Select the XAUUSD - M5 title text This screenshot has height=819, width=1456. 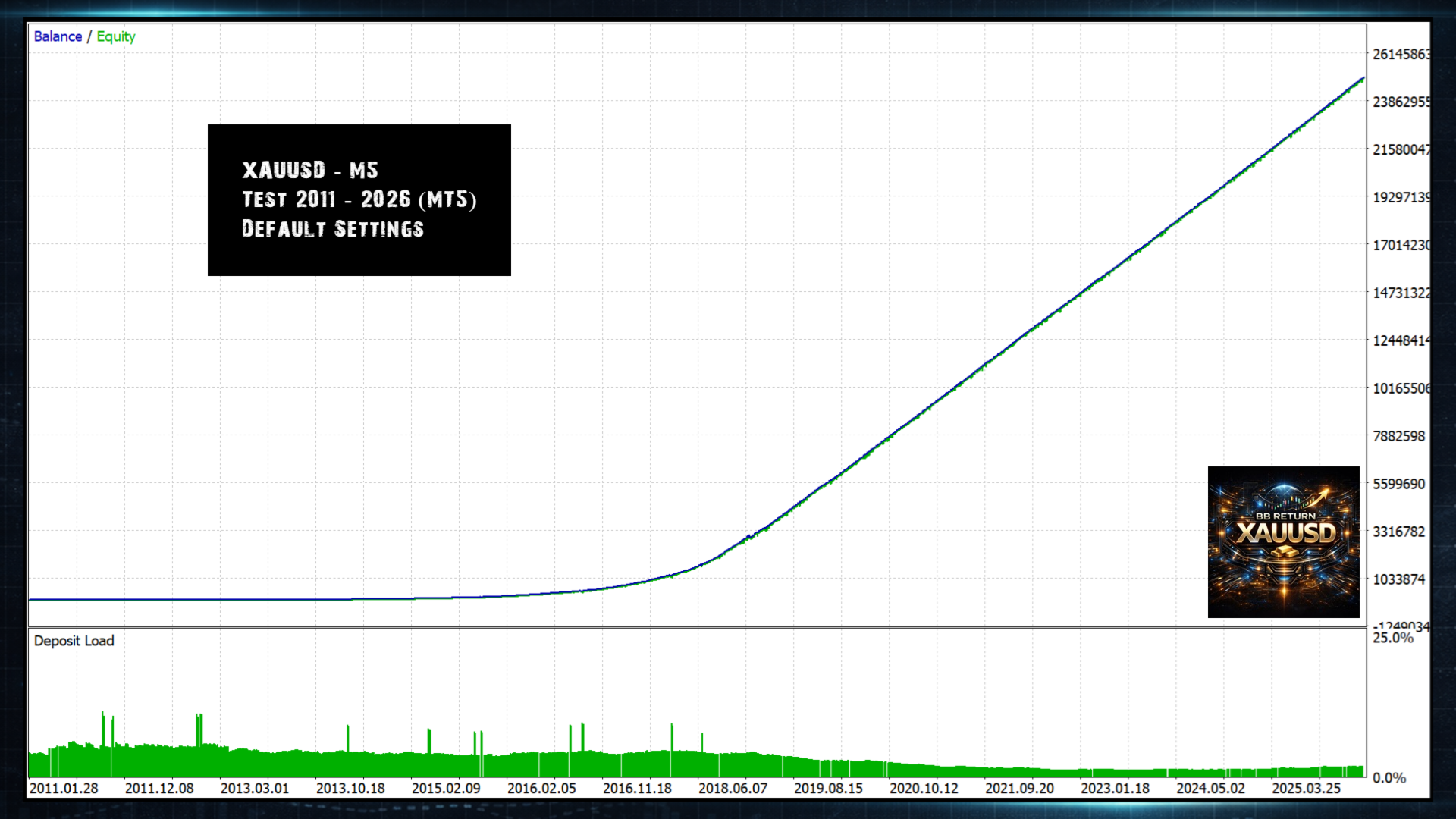pos(309,171)
